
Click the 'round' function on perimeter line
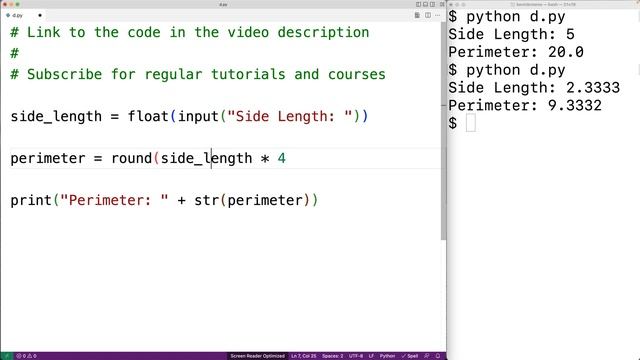point(131,158)
